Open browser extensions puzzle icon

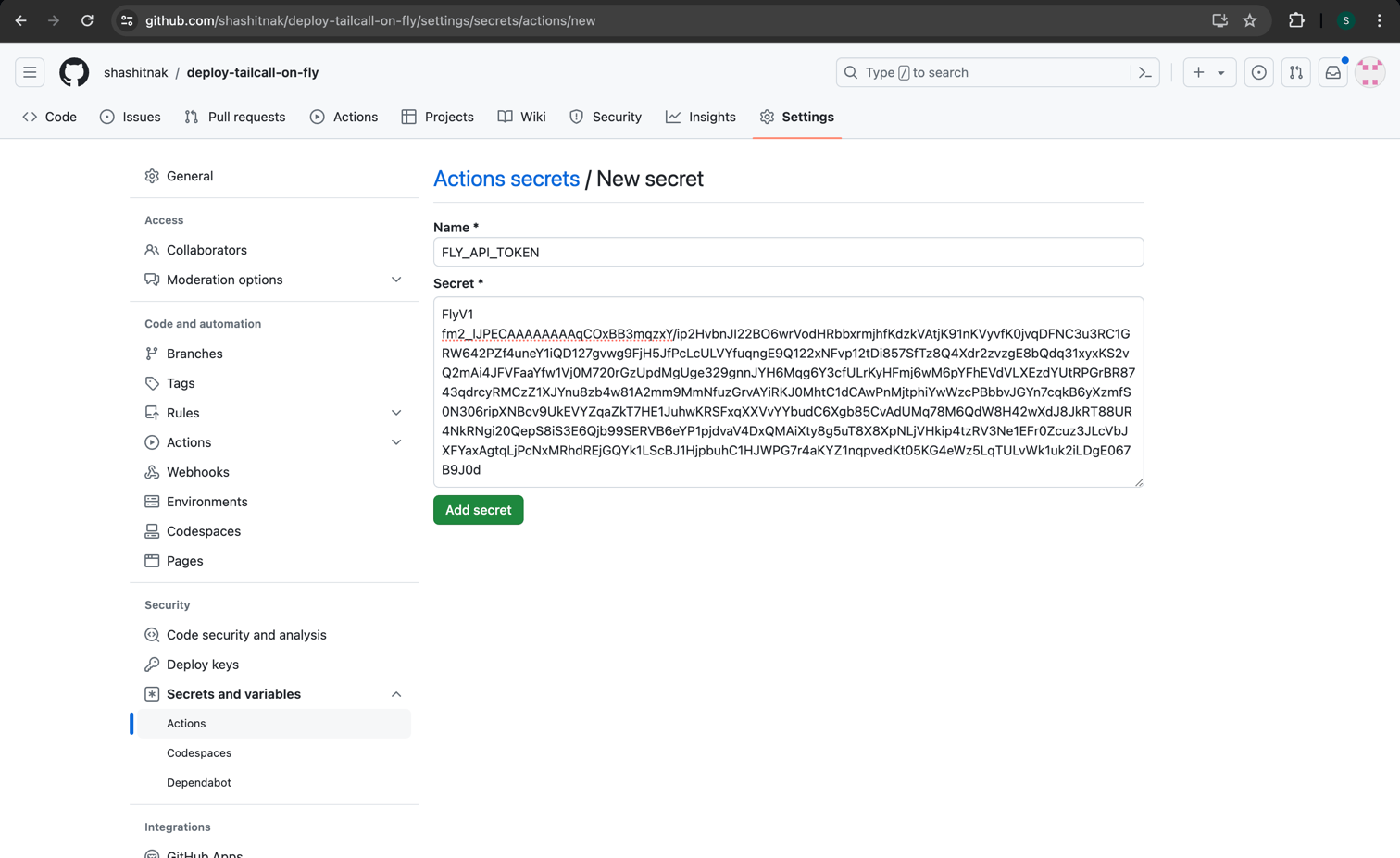[1296, 20]
